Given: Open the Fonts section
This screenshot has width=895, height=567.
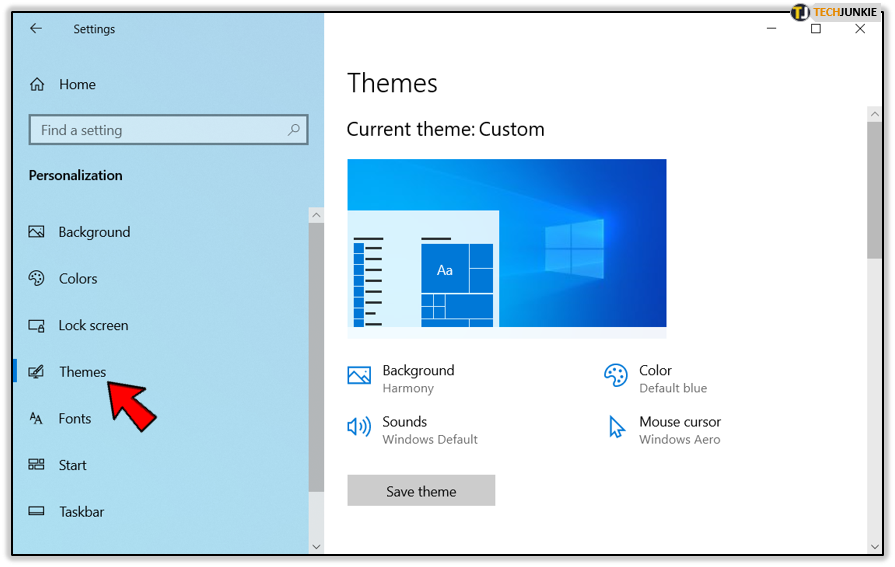Looking at the screenshot, I should 75,419.
